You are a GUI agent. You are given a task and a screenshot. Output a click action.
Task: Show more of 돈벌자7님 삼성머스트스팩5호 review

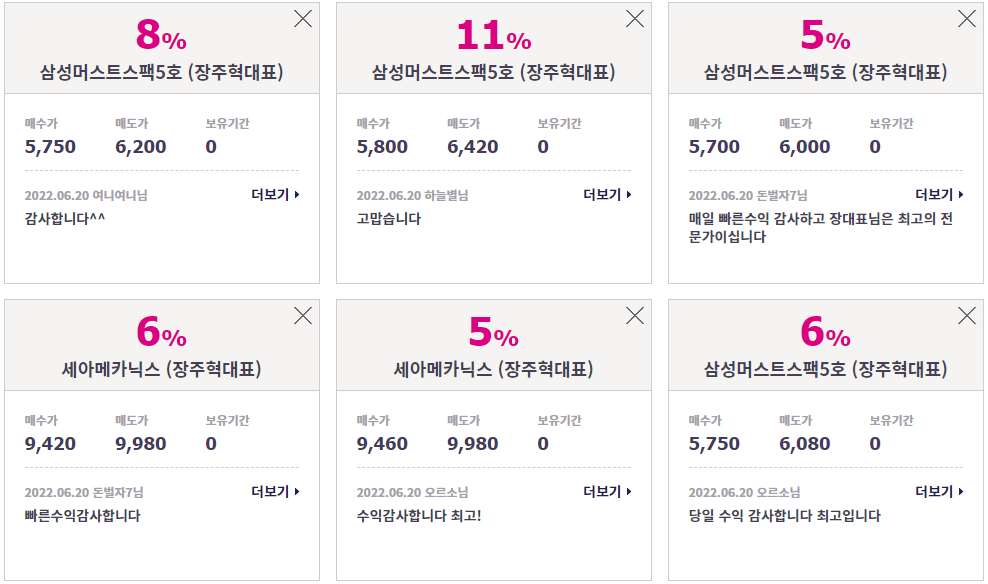(939, 195)
